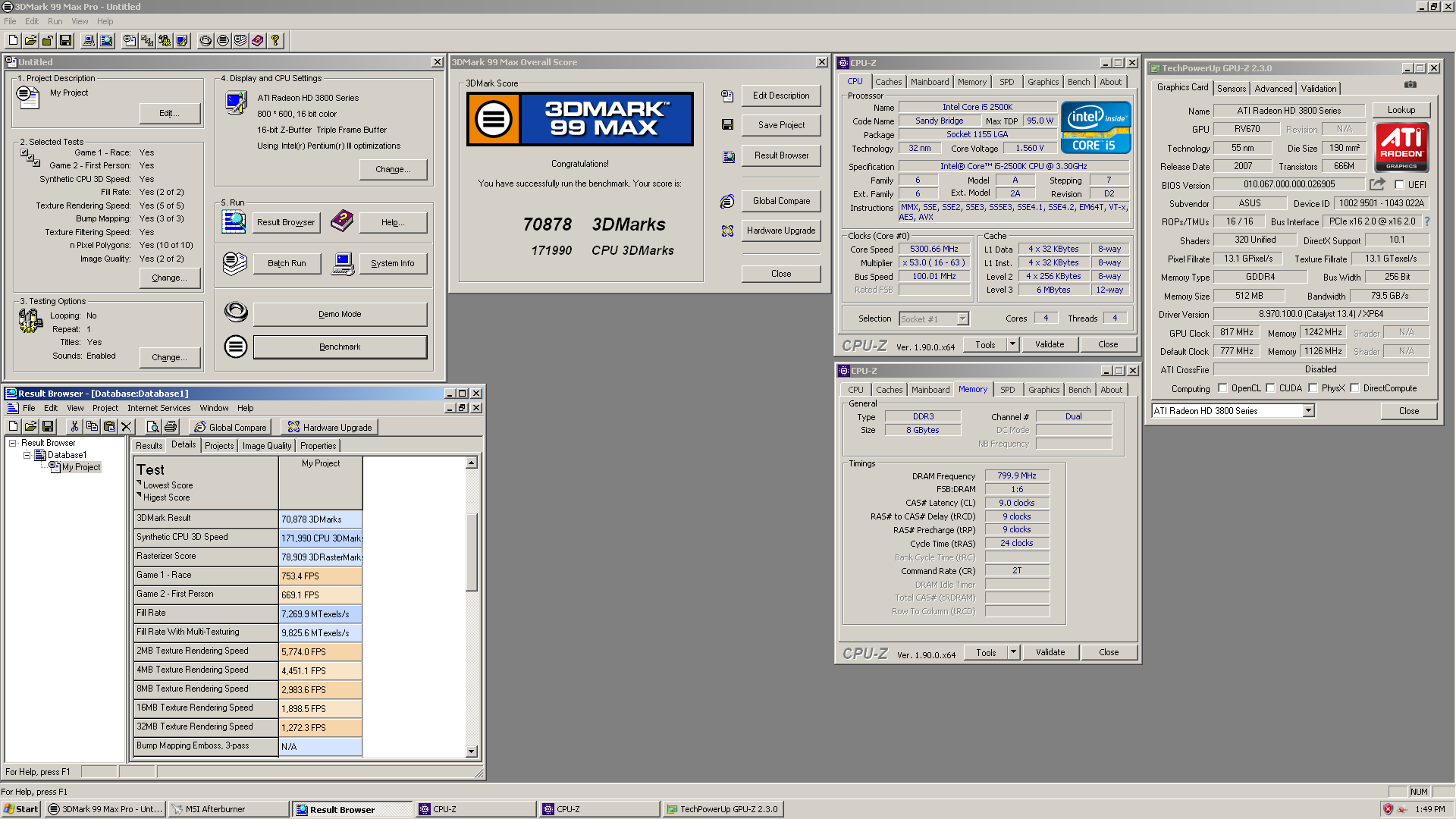Image resolution: width=1456 pixels, height=819 pixels.
Task: Collapse the Database1 tree node
Action: coord(27,455)
